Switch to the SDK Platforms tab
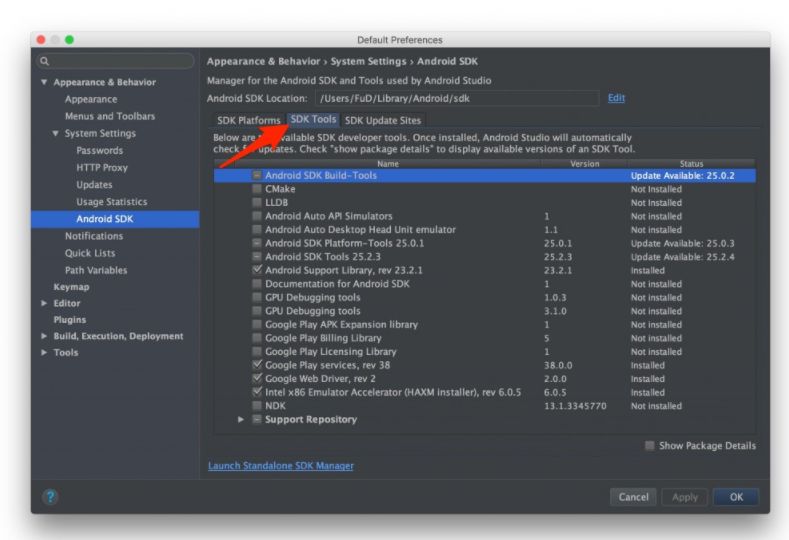This screenshot has width=789, height=540. pos(248,120)
